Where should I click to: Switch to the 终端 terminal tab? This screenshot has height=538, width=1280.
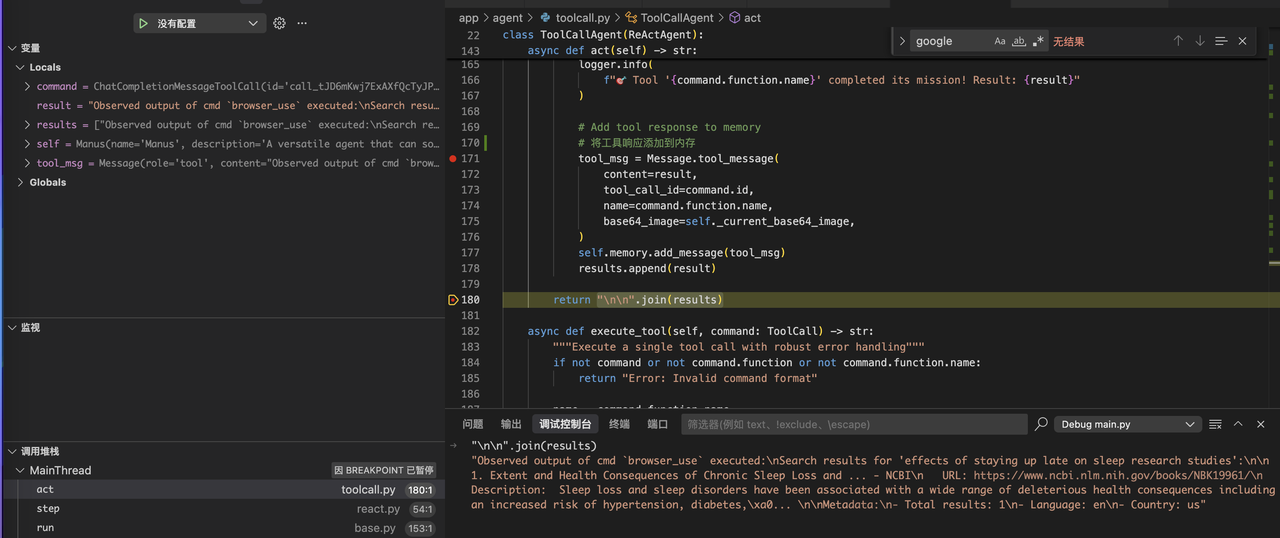619,424
